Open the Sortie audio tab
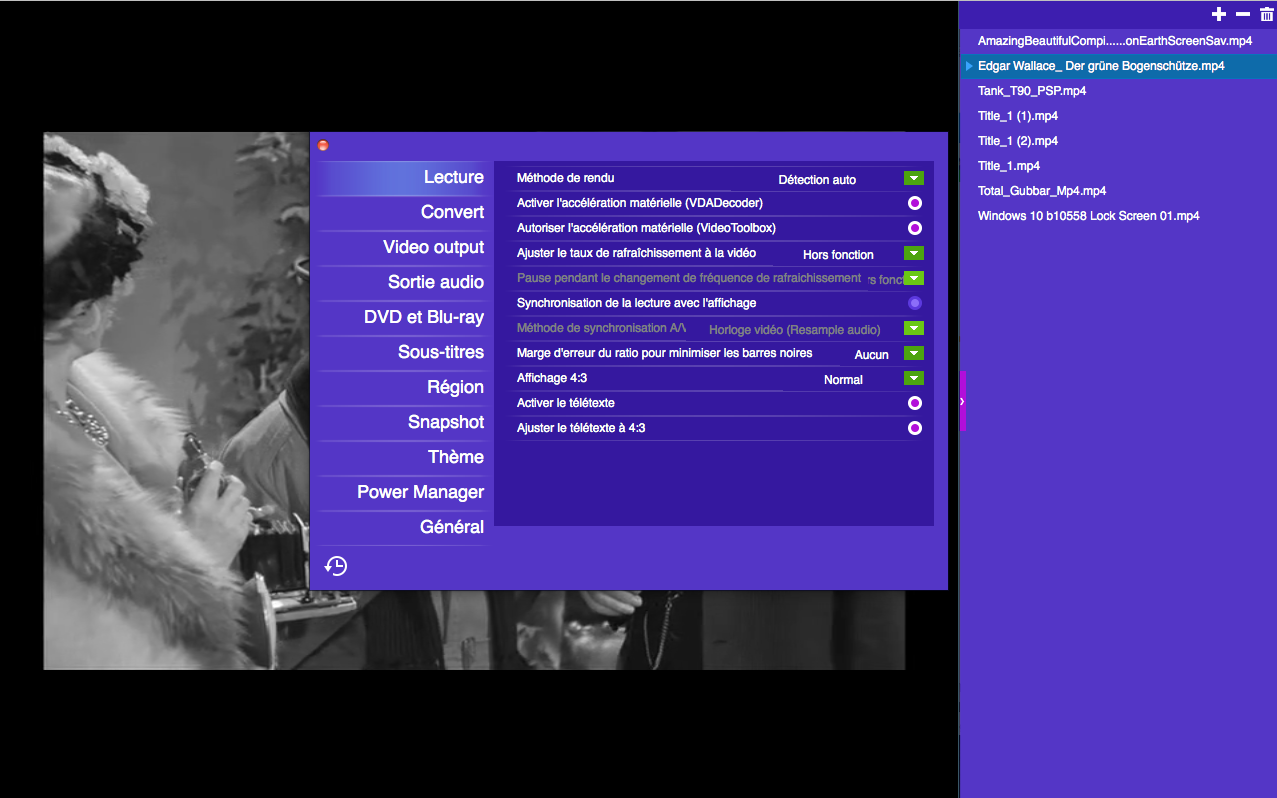This screenshot has height=798, width=1277. [401, 282]
